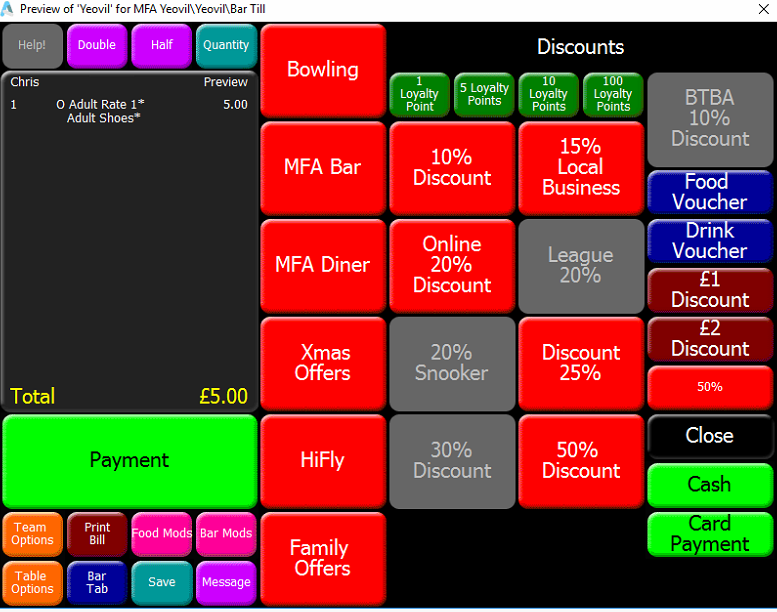
Task: Apply Discount 25% button
Action: (x=581, y=363)
